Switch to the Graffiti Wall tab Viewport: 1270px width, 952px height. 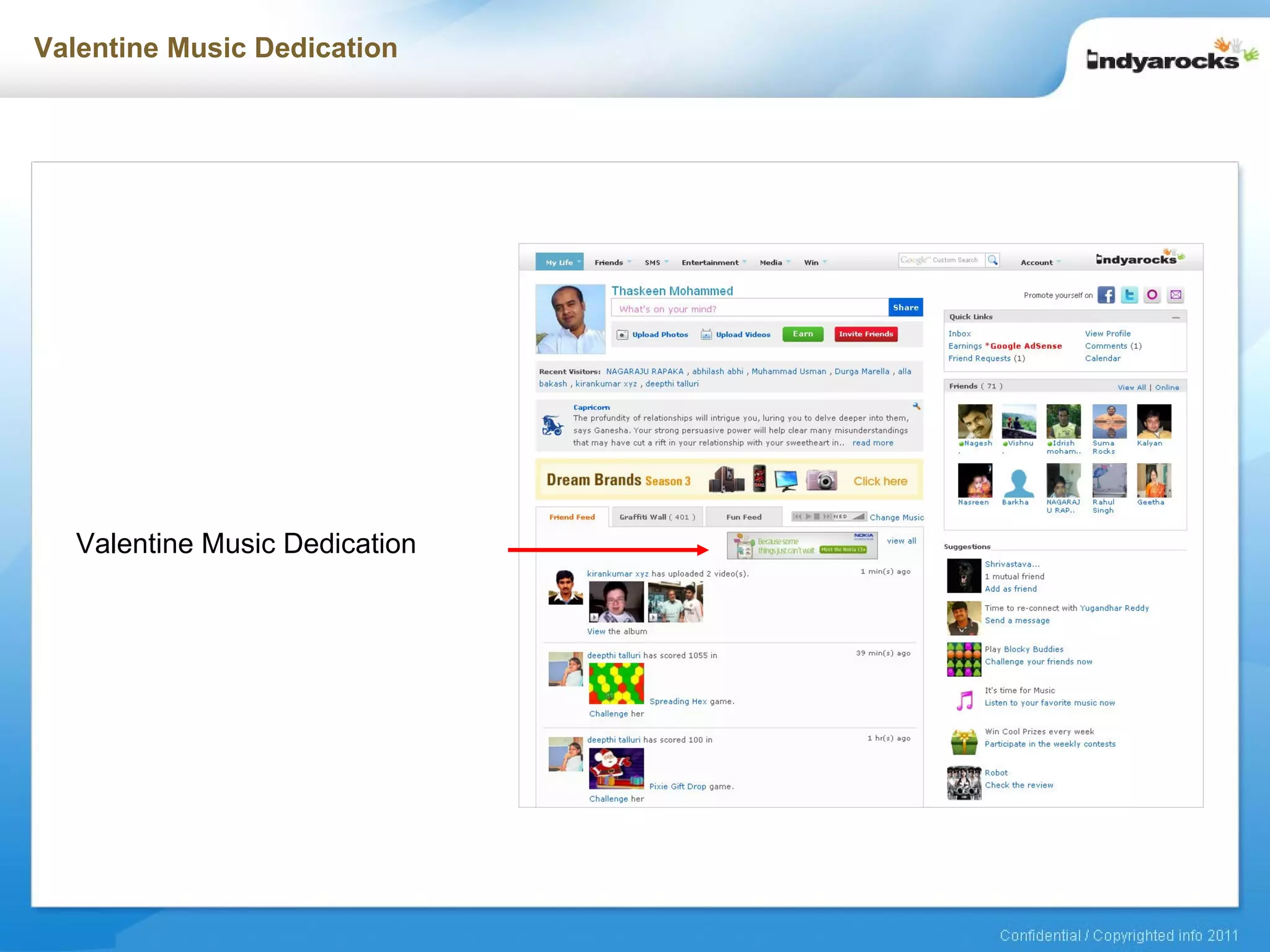coord(657,517)
